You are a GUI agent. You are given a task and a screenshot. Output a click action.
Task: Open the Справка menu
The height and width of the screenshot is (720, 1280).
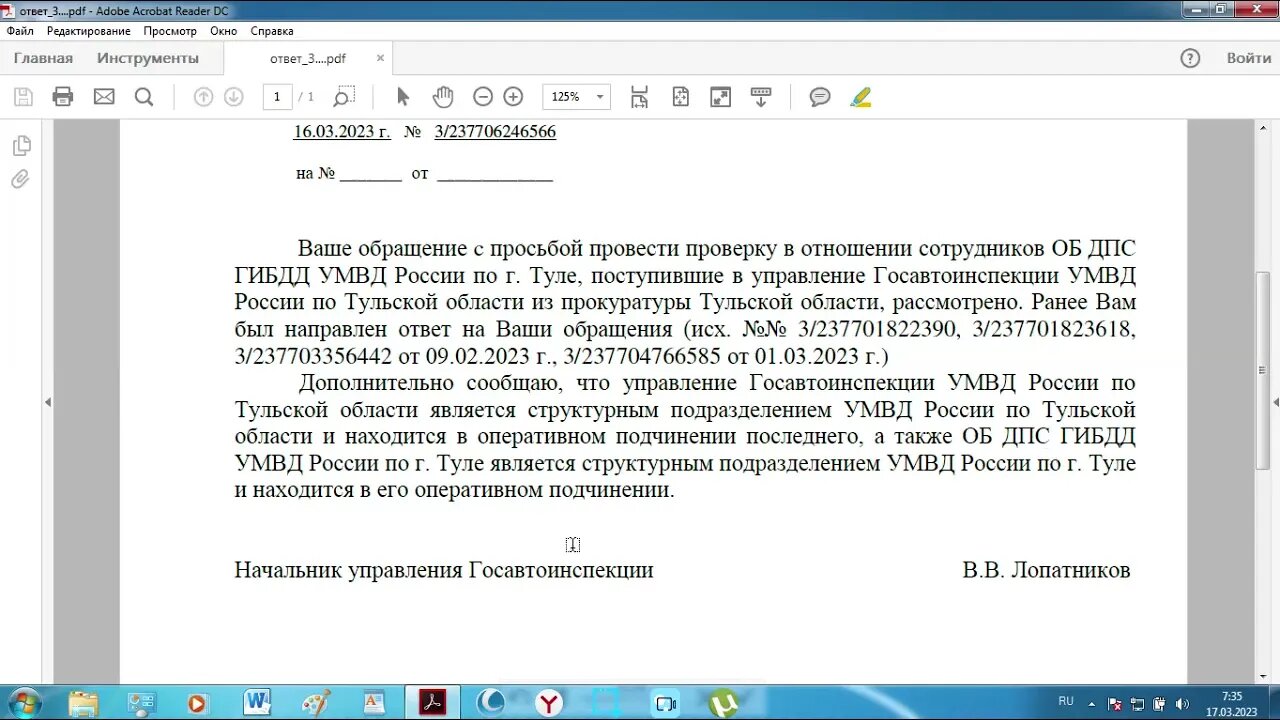point(271,31)
